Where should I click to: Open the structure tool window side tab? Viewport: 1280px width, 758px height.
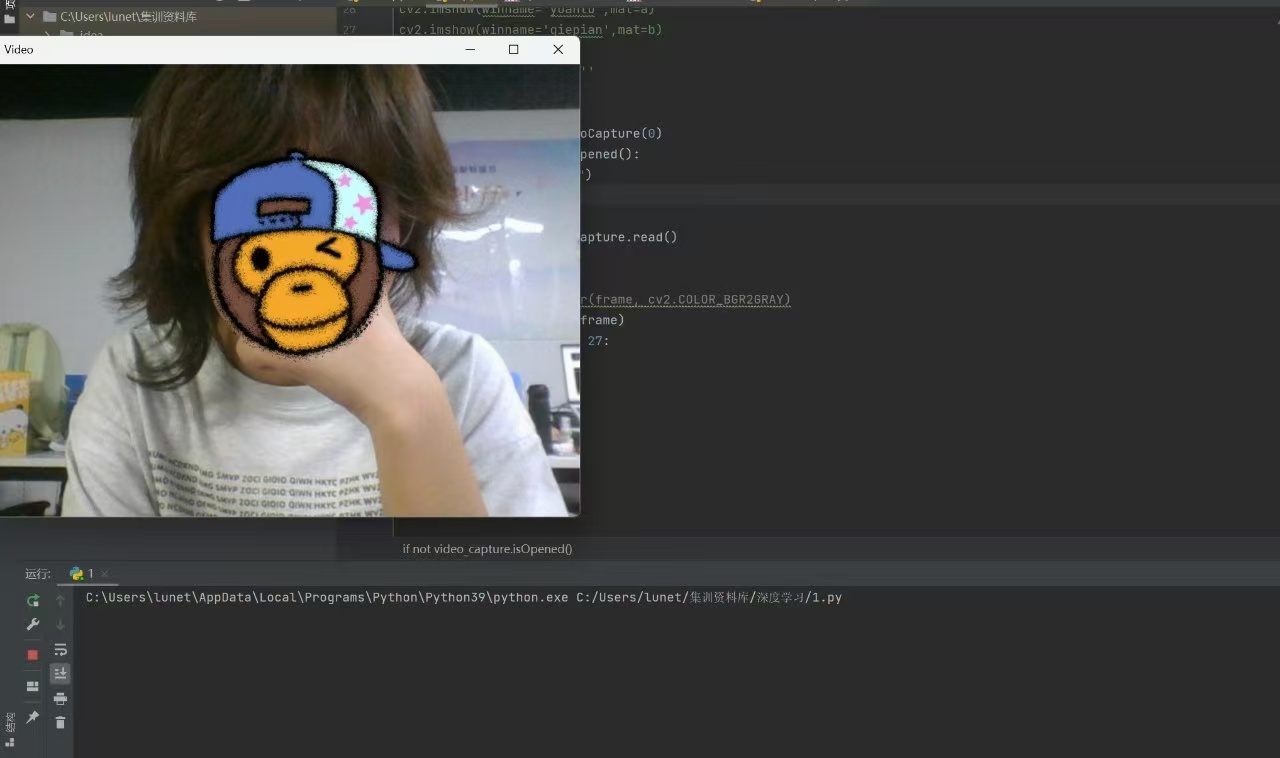pos(10,728)
